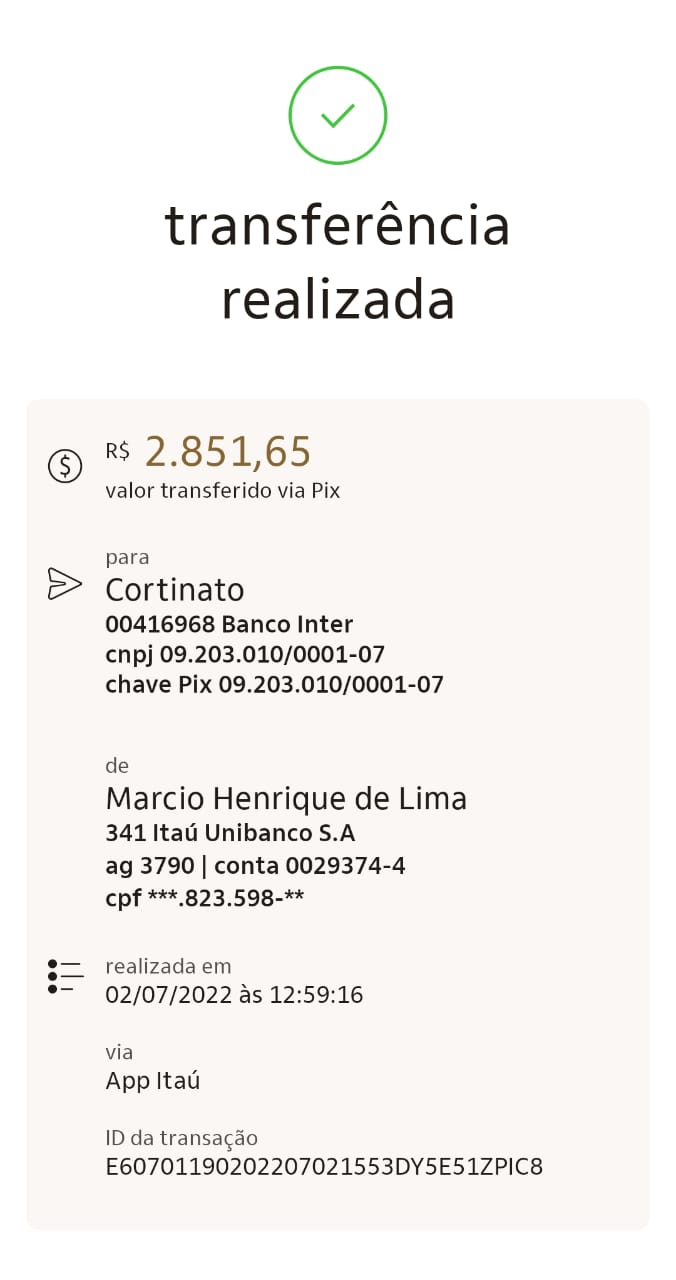
Task: Select the masked cpf line
Action: (205, 898)
